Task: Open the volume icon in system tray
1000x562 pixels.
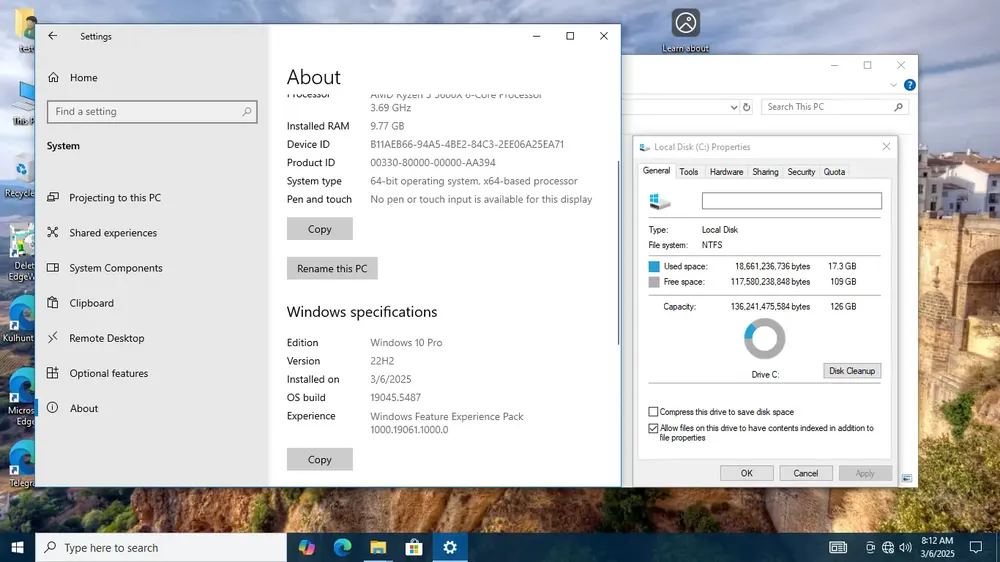Action: (x=905, y=547)
